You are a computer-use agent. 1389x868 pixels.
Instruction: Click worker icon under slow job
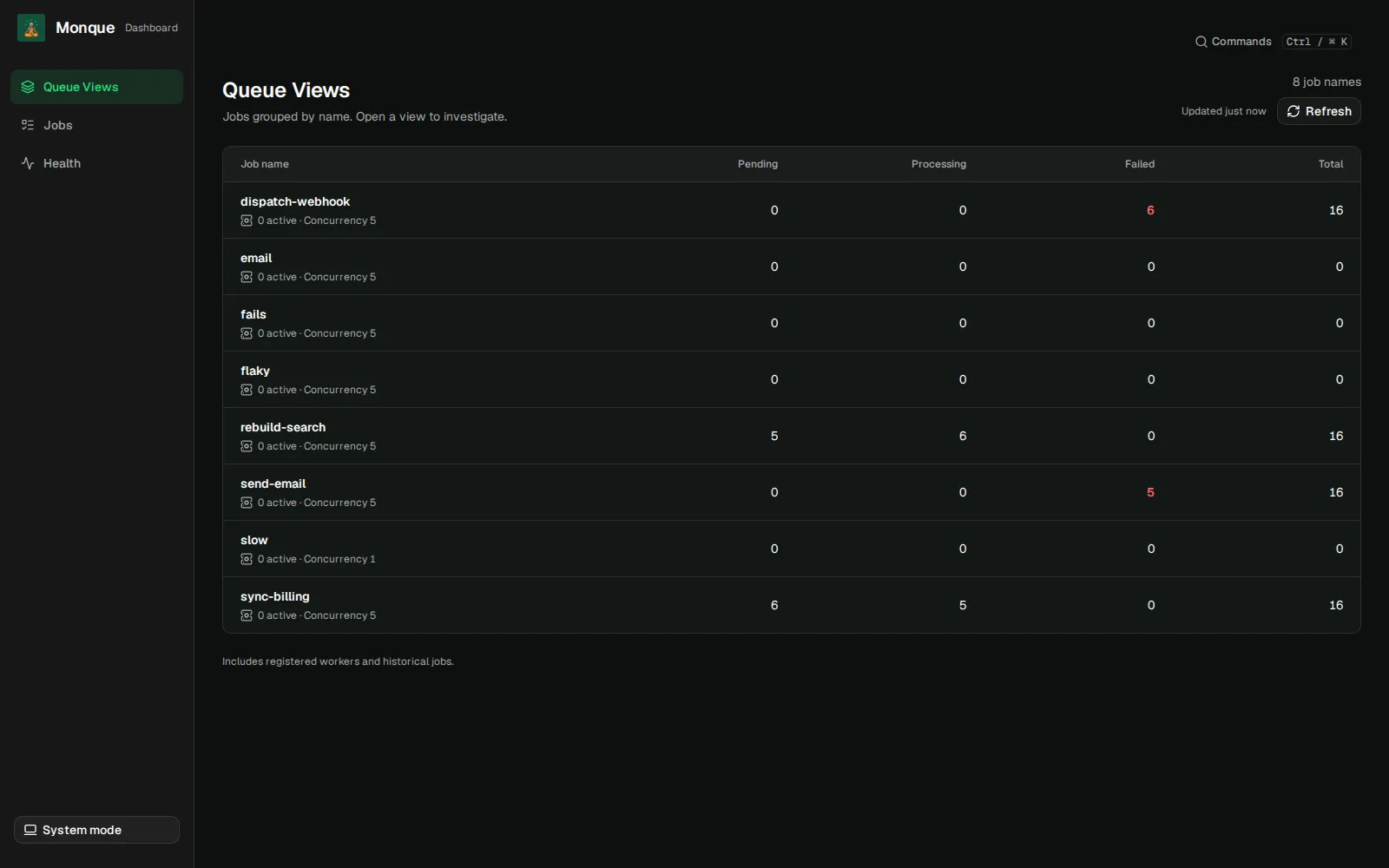click(x=247, y=559)
